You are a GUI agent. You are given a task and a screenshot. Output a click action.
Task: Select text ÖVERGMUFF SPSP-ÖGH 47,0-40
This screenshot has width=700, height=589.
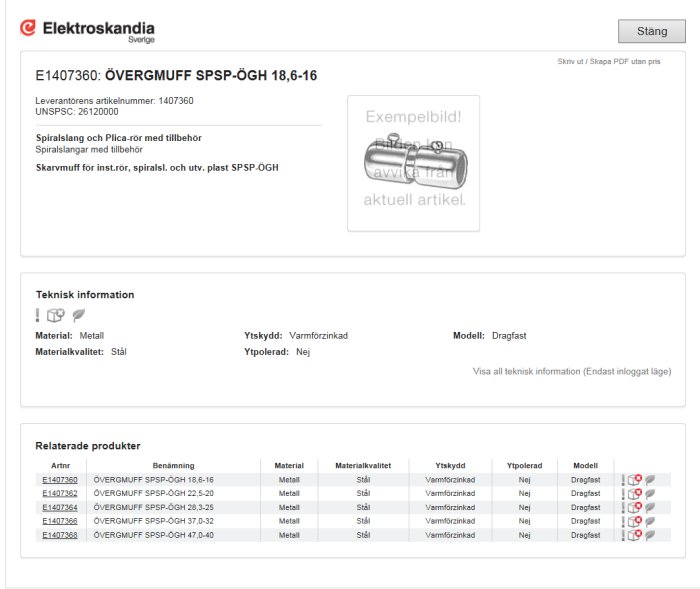click(154, 535)
